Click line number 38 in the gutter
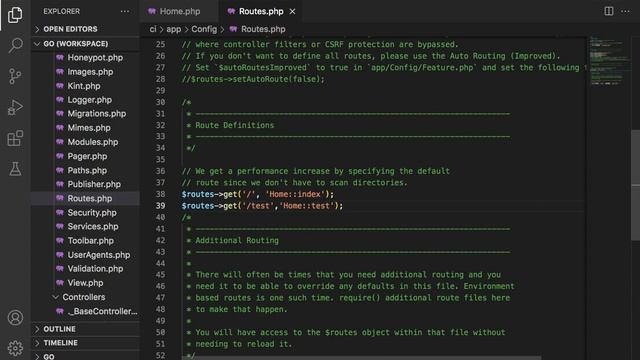This screenshot has height=360, width=640. pos(160,194)
